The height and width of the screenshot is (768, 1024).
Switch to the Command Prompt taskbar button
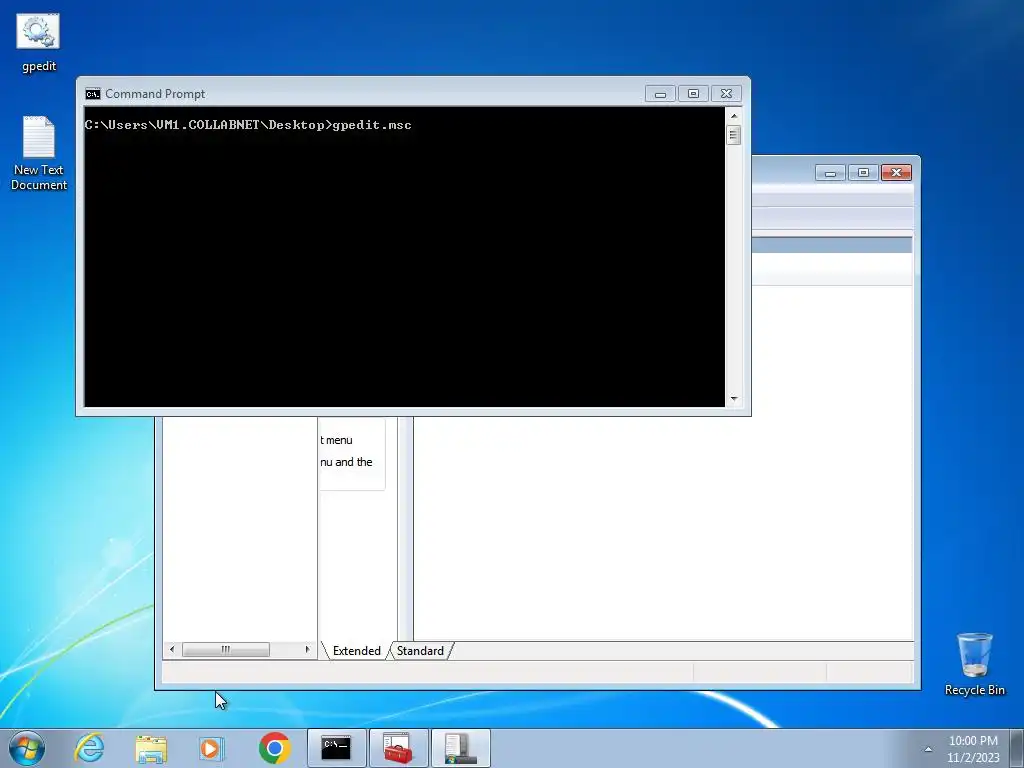point(336,748)
